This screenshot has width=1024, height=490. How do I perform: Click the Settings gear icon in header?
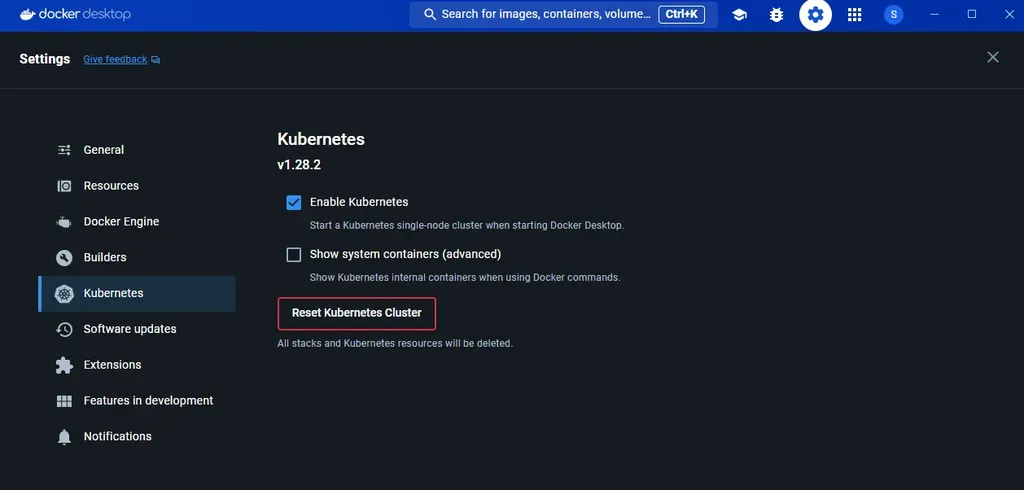click(x=816, y=15)
